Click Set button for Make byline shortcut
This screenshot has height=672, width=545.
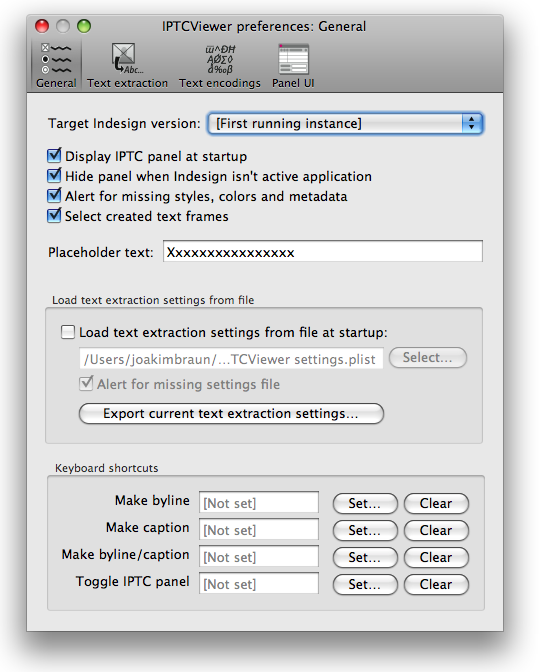[365, 503]
